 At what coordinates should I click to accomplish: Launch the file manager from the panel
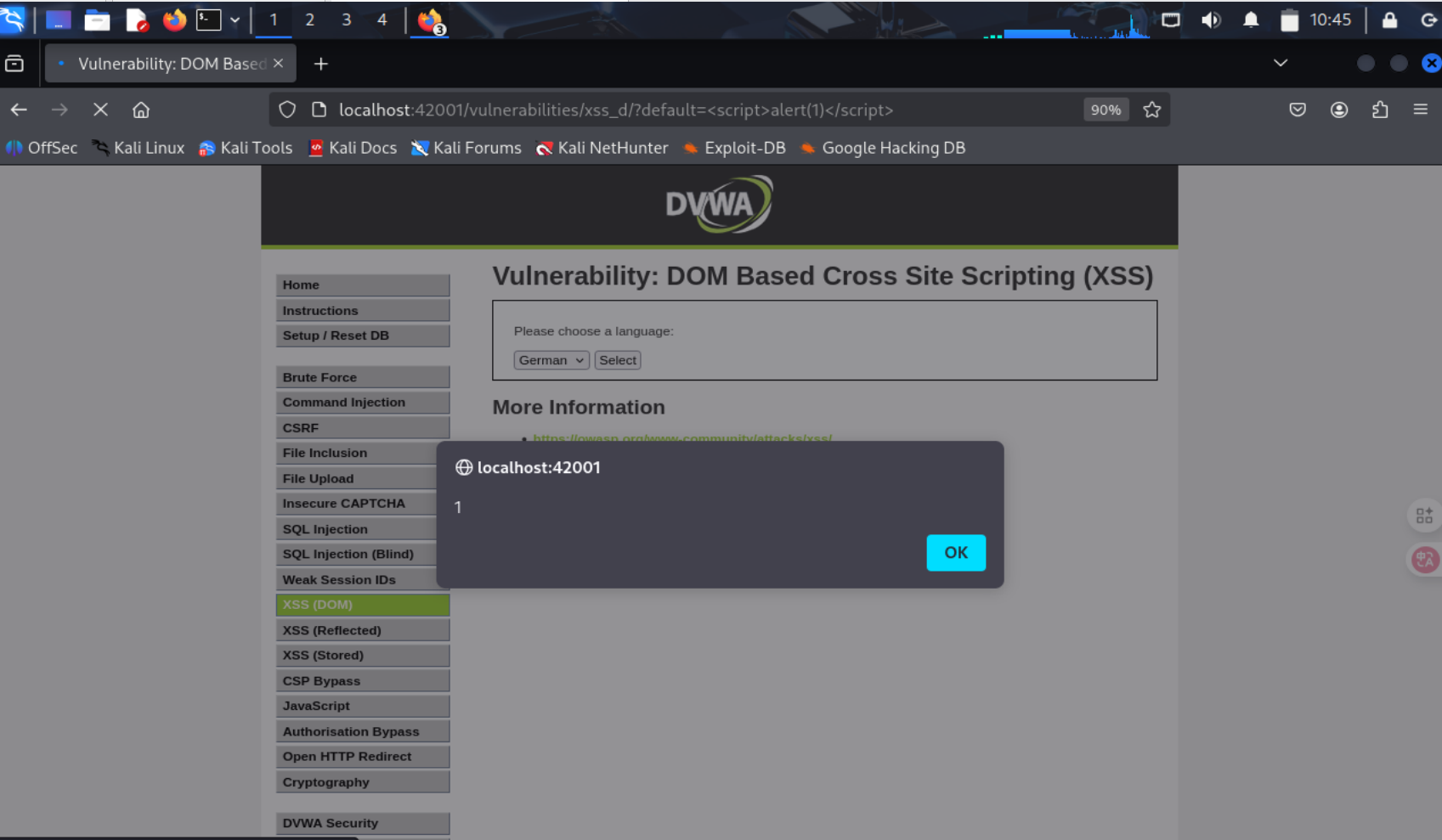[x=97, y=20]
